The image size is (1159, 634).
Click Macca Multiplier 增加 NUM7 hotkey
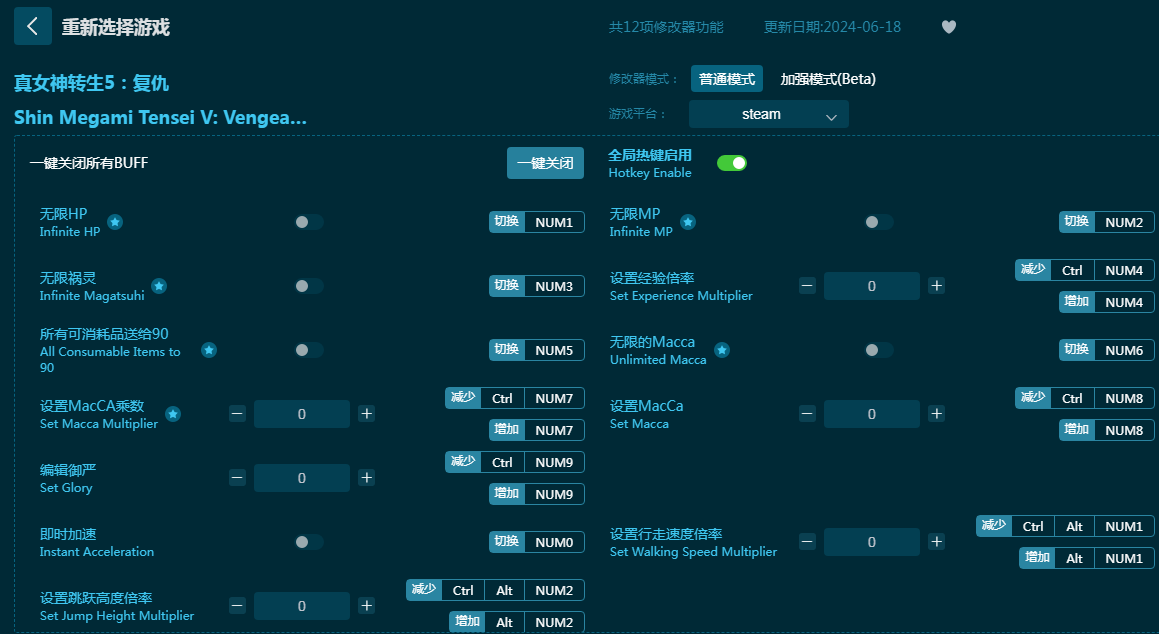tap(537, 430)
